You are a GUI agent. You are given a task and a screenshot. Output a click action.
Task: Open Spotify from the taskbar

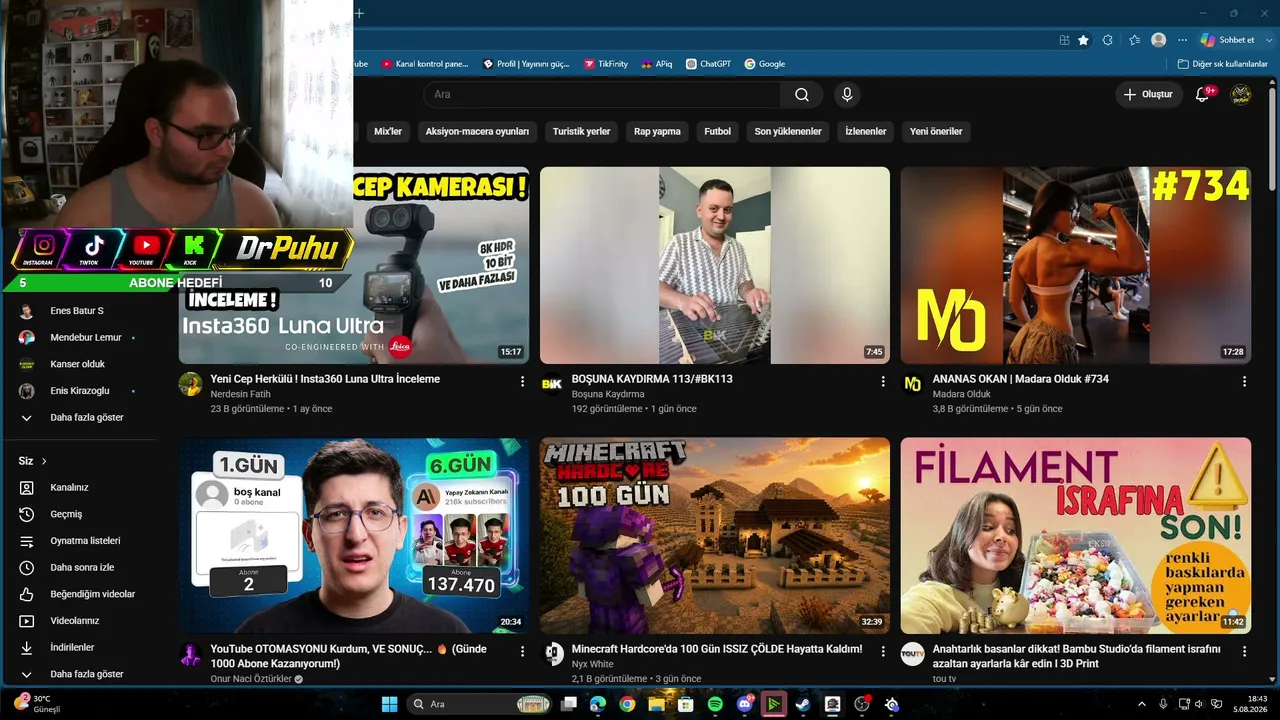[x=715, y=704]
